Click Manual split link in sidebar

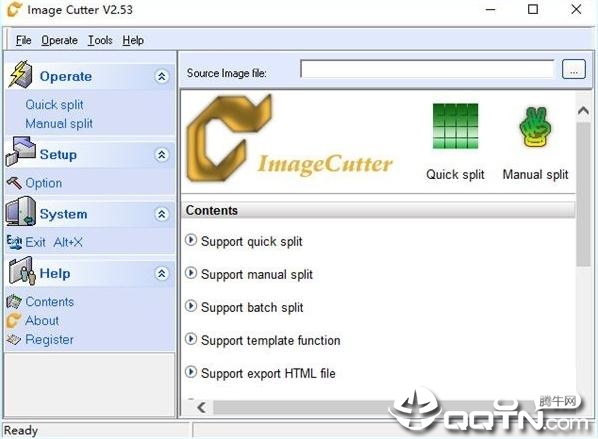(x=59, y=123)
